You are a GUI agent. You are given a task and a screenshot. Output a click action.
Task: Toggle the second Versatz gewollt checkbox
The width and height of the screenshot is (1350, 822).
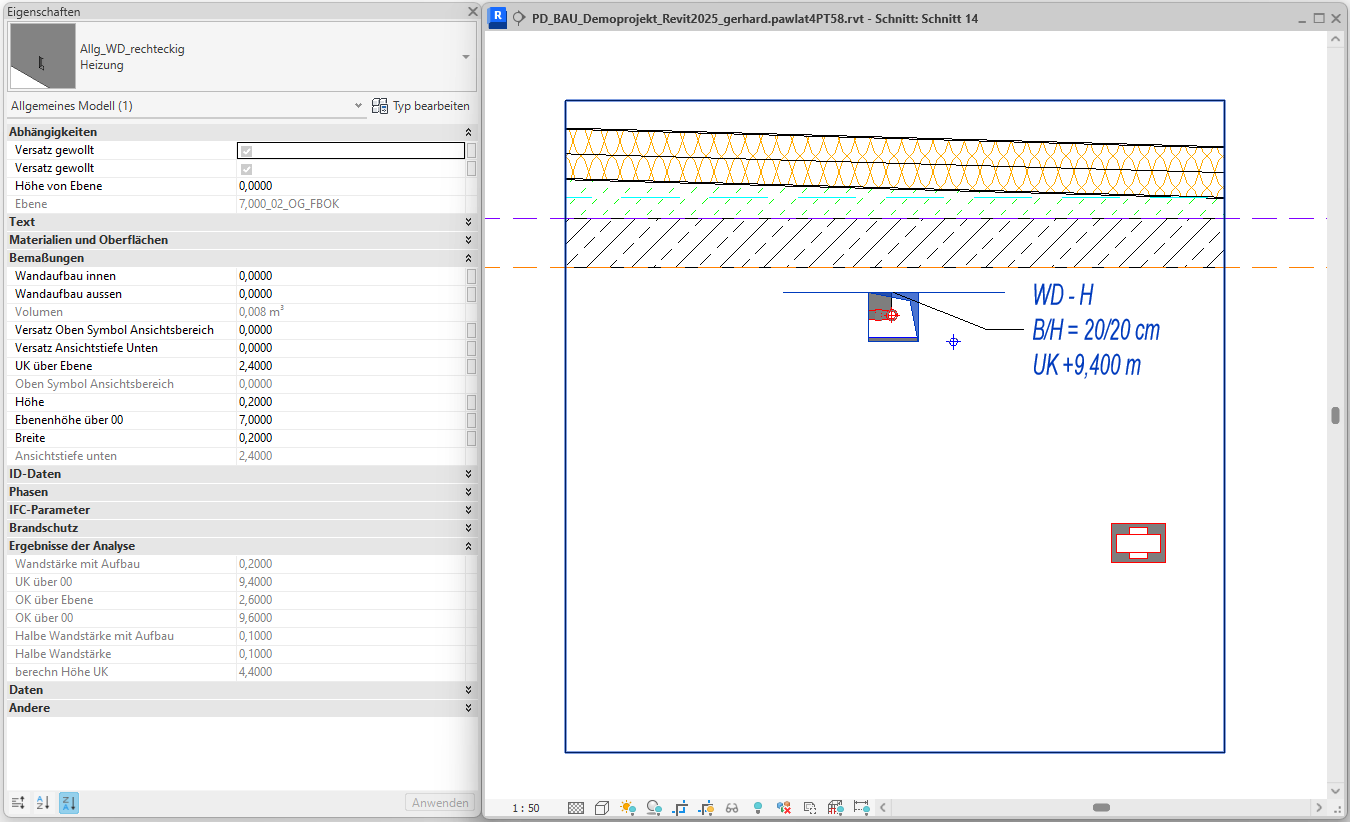(x=245, y=168)
